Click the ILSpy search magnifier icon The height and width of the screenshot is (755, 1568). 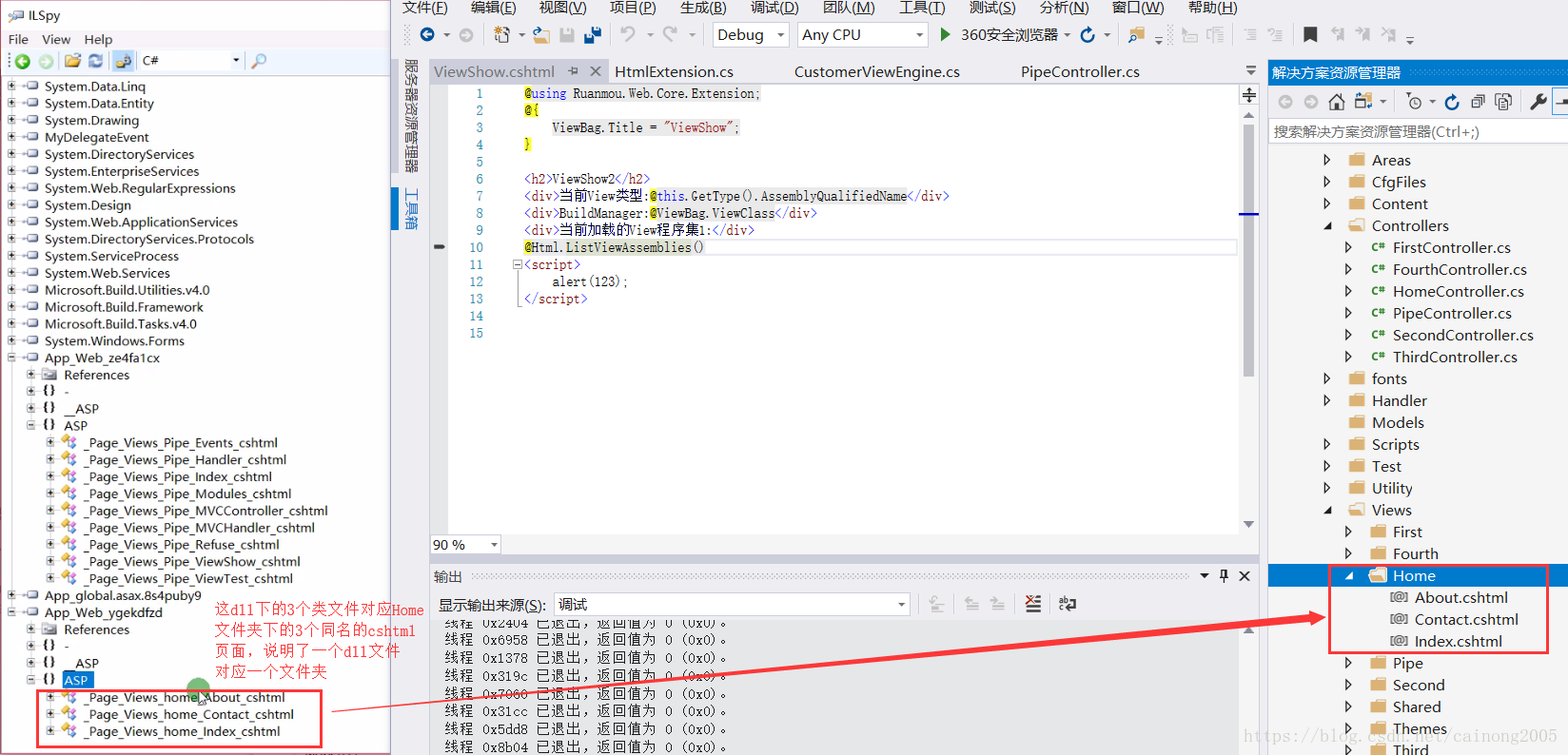259,61
